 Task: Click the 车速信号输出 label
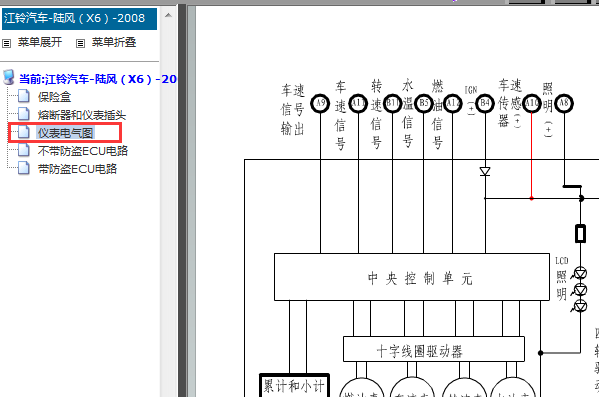[293, 110]
